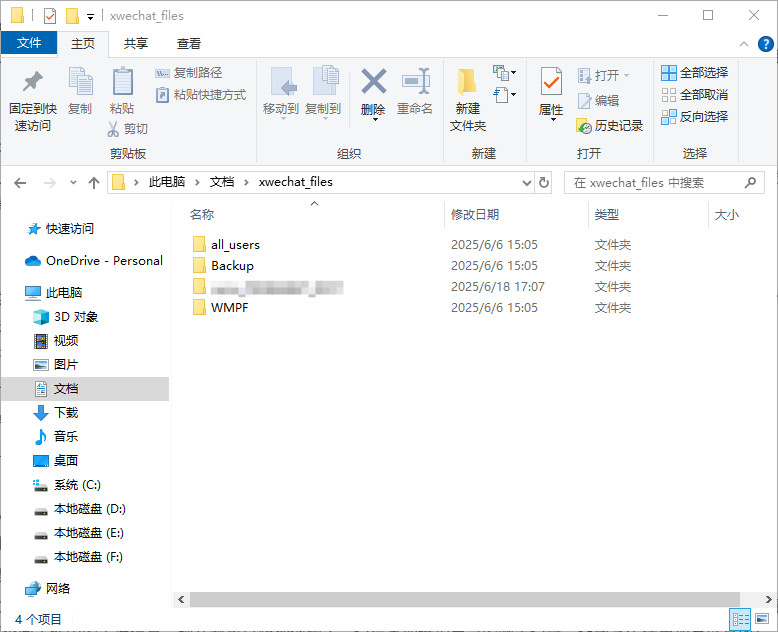
Task: Expand the address bar history dropdown
Action: pos(526,183)
